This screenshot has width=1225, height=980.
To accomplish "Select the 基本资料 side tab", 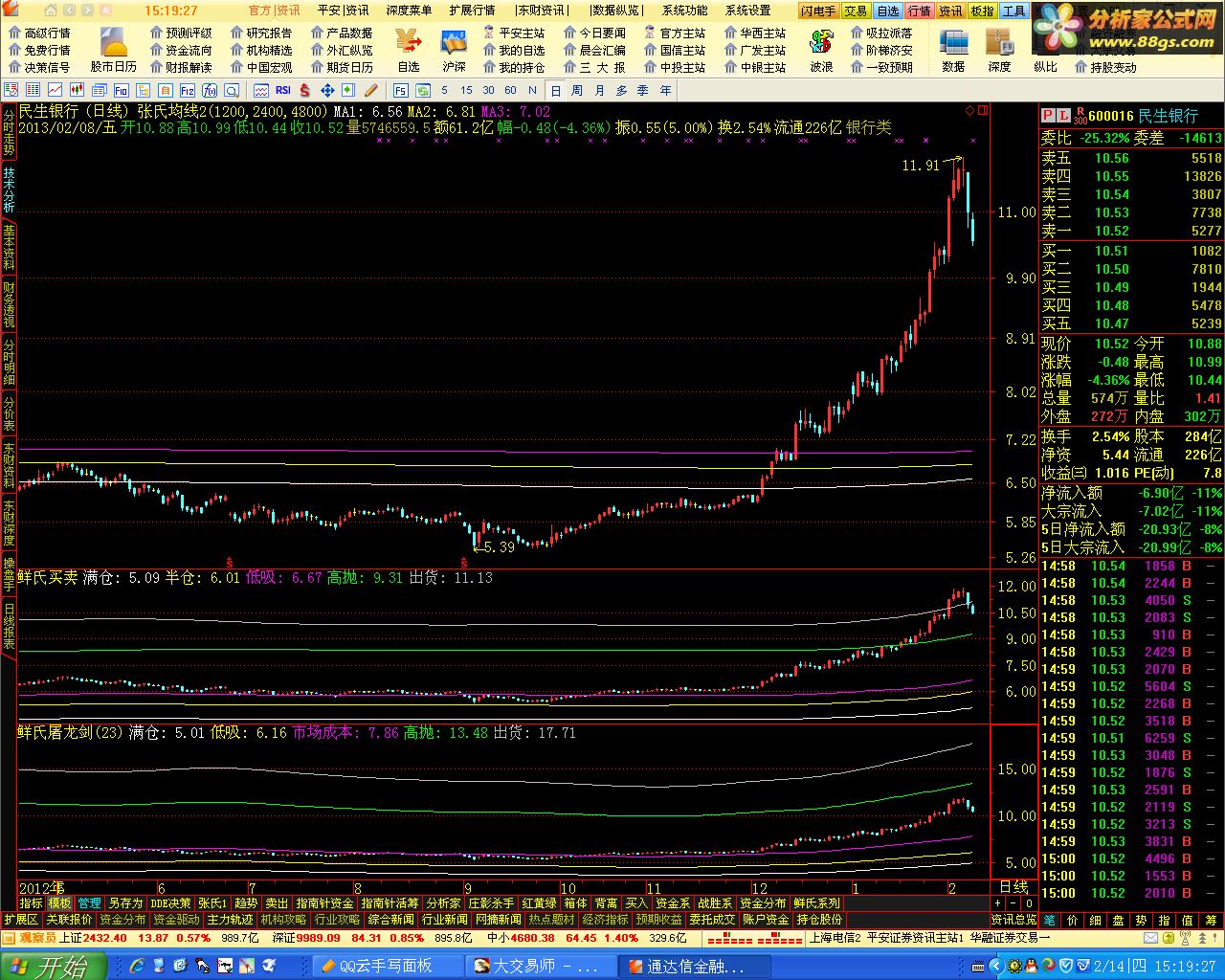I will tap(9, 247).
